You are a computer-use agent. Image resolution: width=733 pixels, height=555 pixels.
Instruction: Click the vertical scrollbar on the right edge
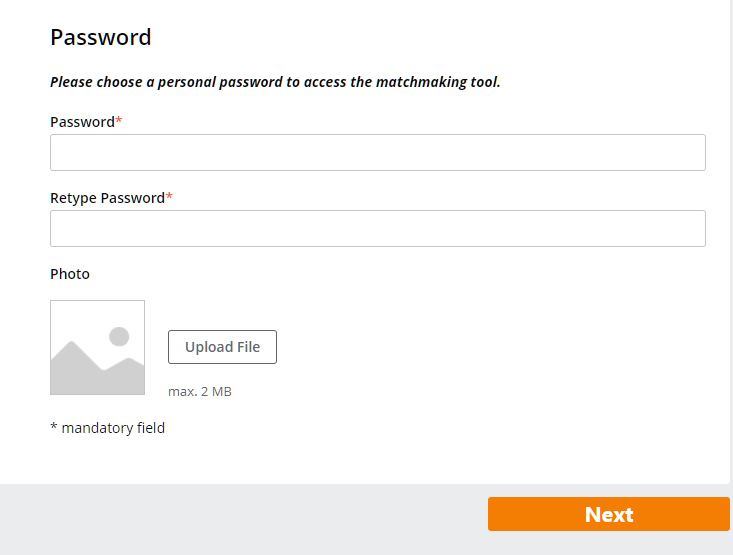(731, 240)
